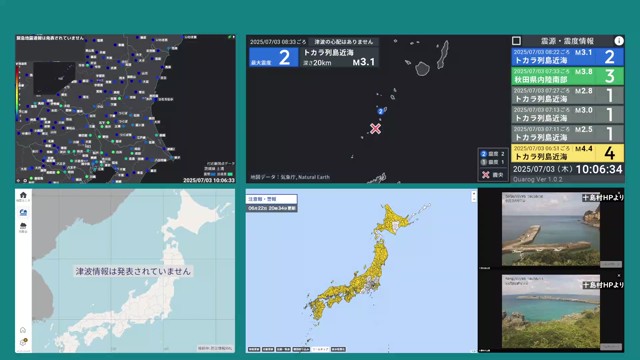Screen dimensions: 640x360
Task: Click the inset map on Kanto monitor
Action: click(x=54, y=78)
